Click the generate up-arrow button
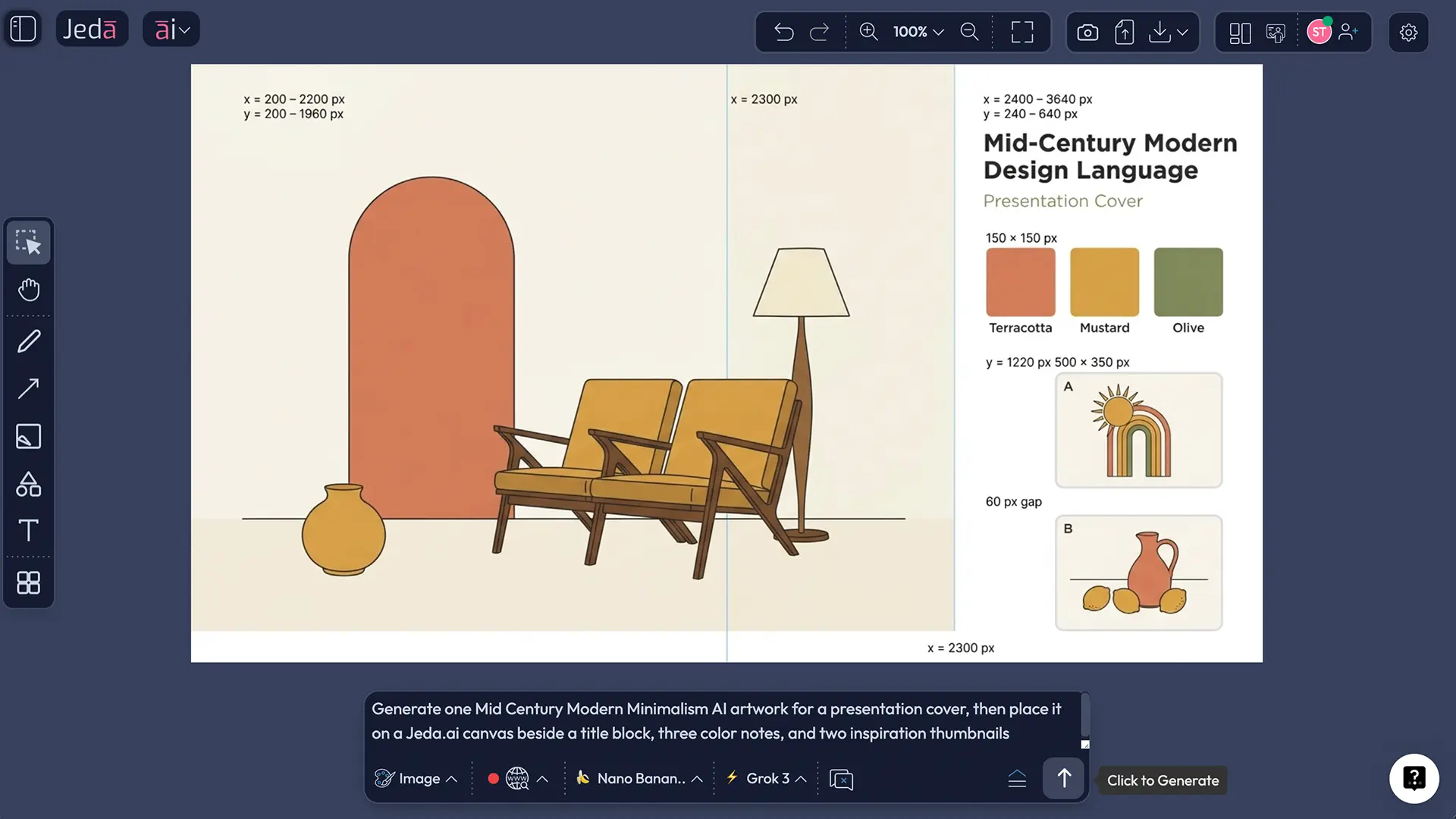 [1064, 779]
